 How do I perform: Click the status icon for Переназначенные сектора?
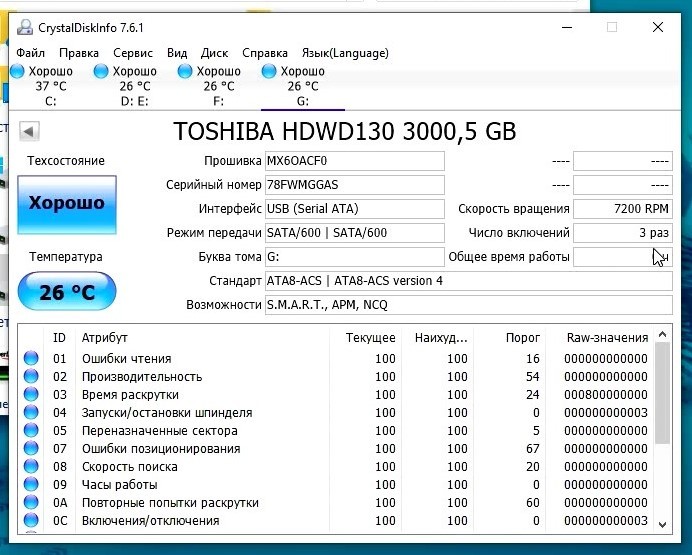tap(31, 431)
